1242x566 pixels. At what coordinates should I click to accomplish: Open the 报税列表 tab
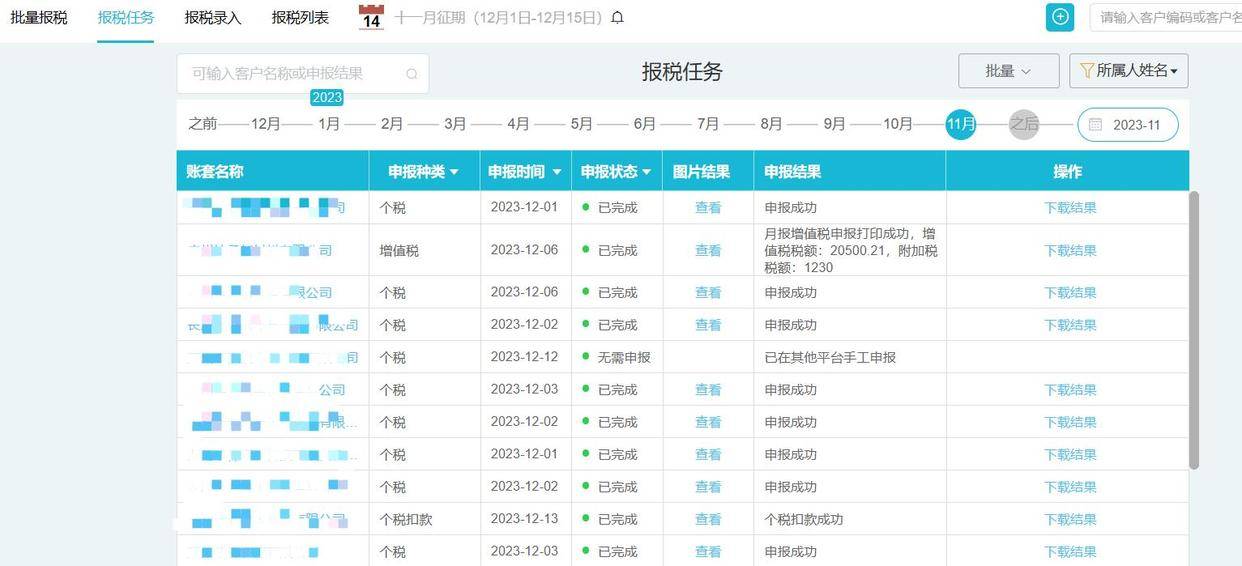click(300, 17)
